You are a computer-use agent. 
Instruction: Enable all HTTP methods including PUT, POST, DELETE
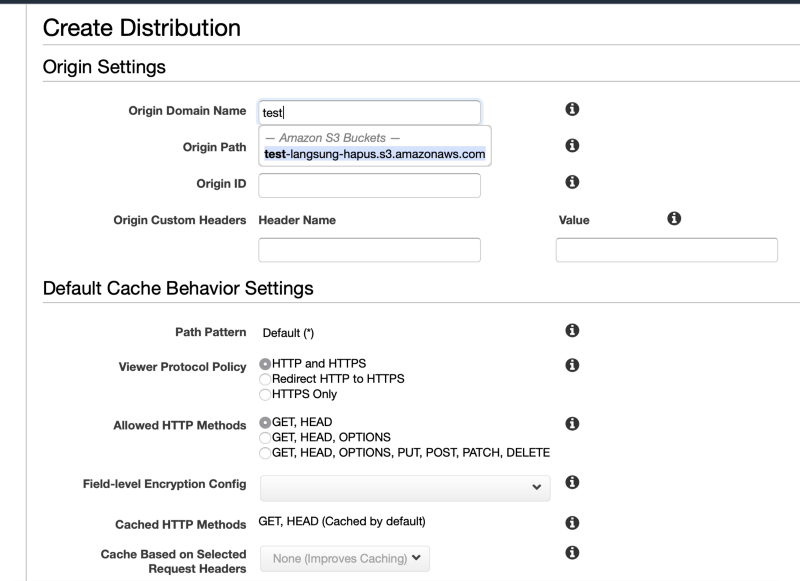(x=265, y=453)
